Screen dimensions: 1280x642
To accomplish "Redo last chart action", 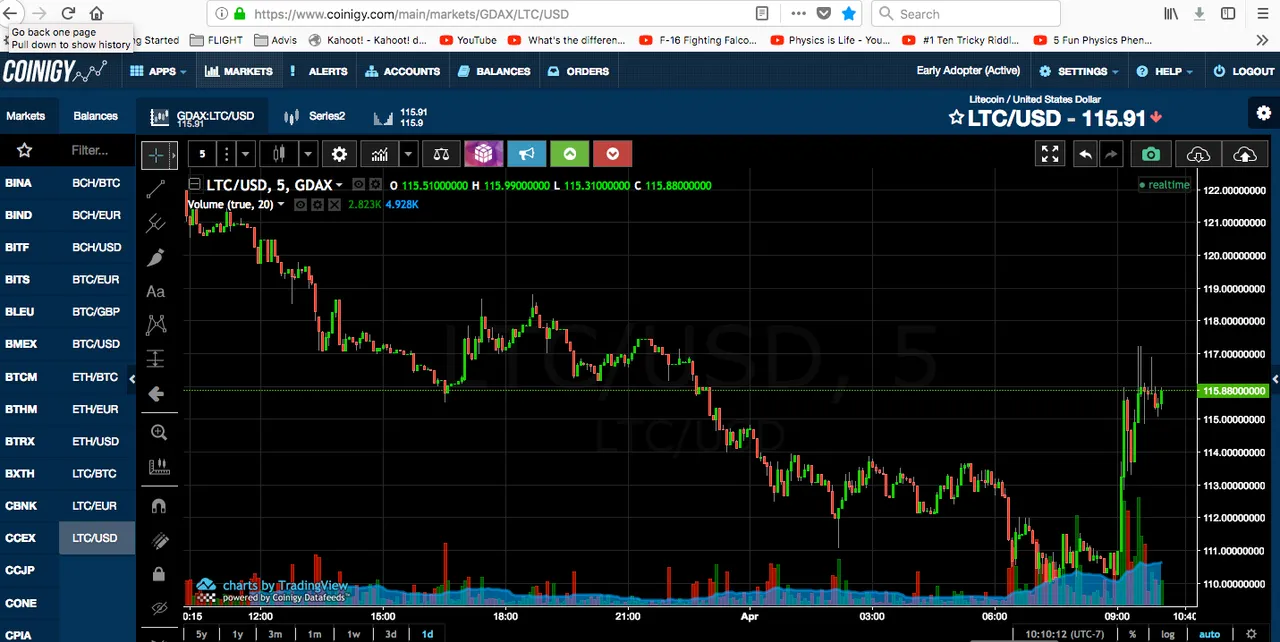I will point(1111,154).
